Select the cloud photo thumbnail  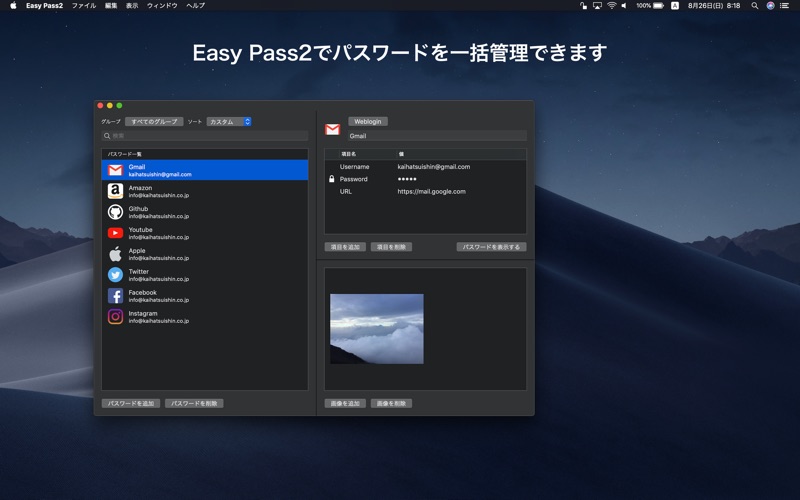[x=377, y=329]
